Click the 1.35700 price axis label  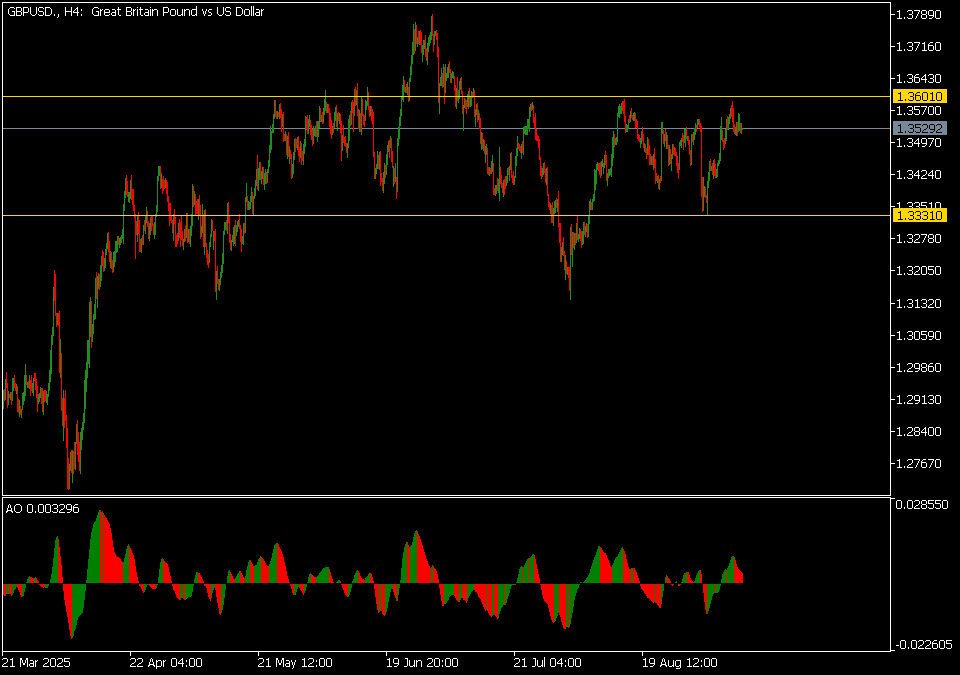[918, 110]
